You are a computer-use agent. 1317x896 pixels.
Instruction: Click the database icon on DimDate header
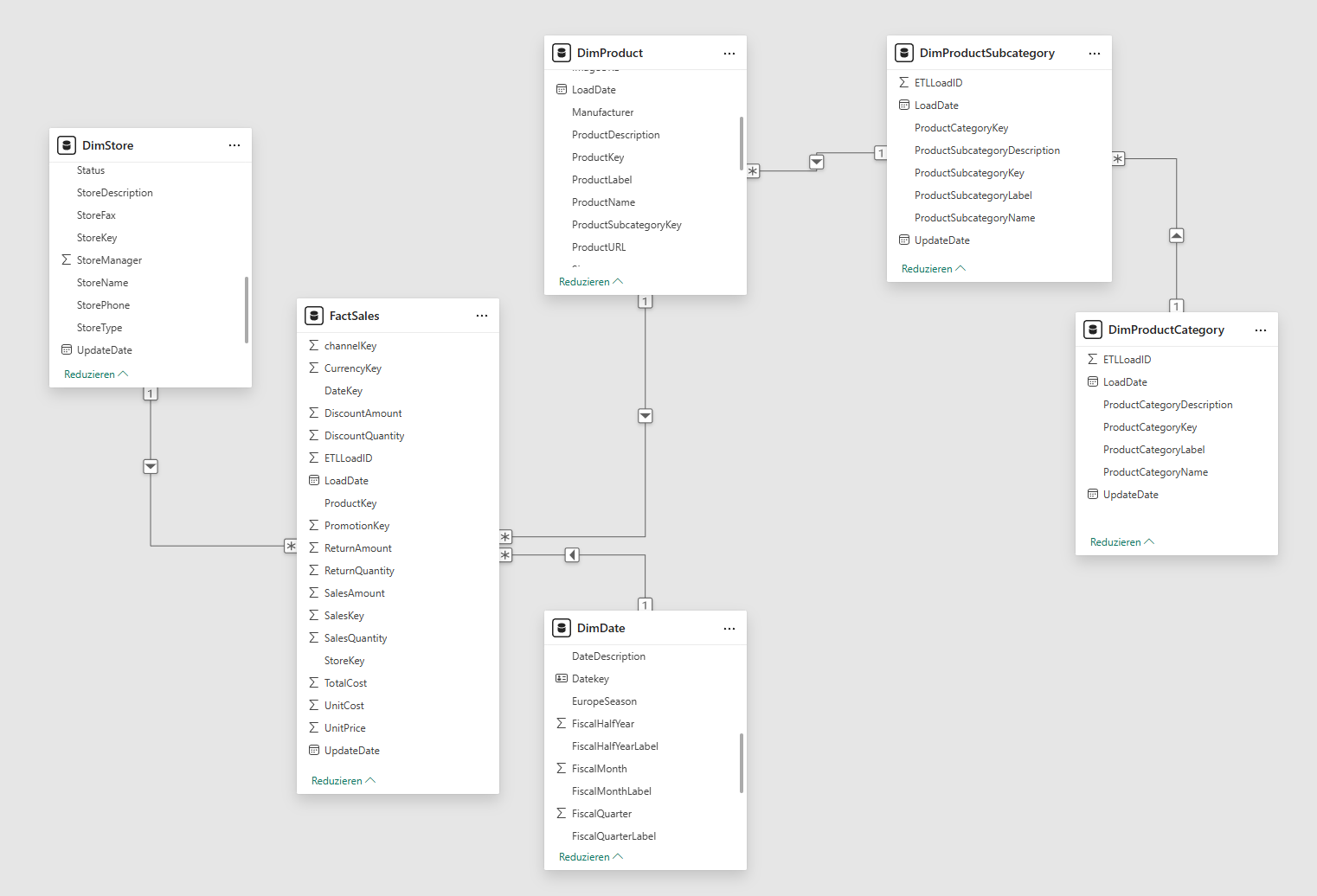pyautogui.click(x=562, y=628)
